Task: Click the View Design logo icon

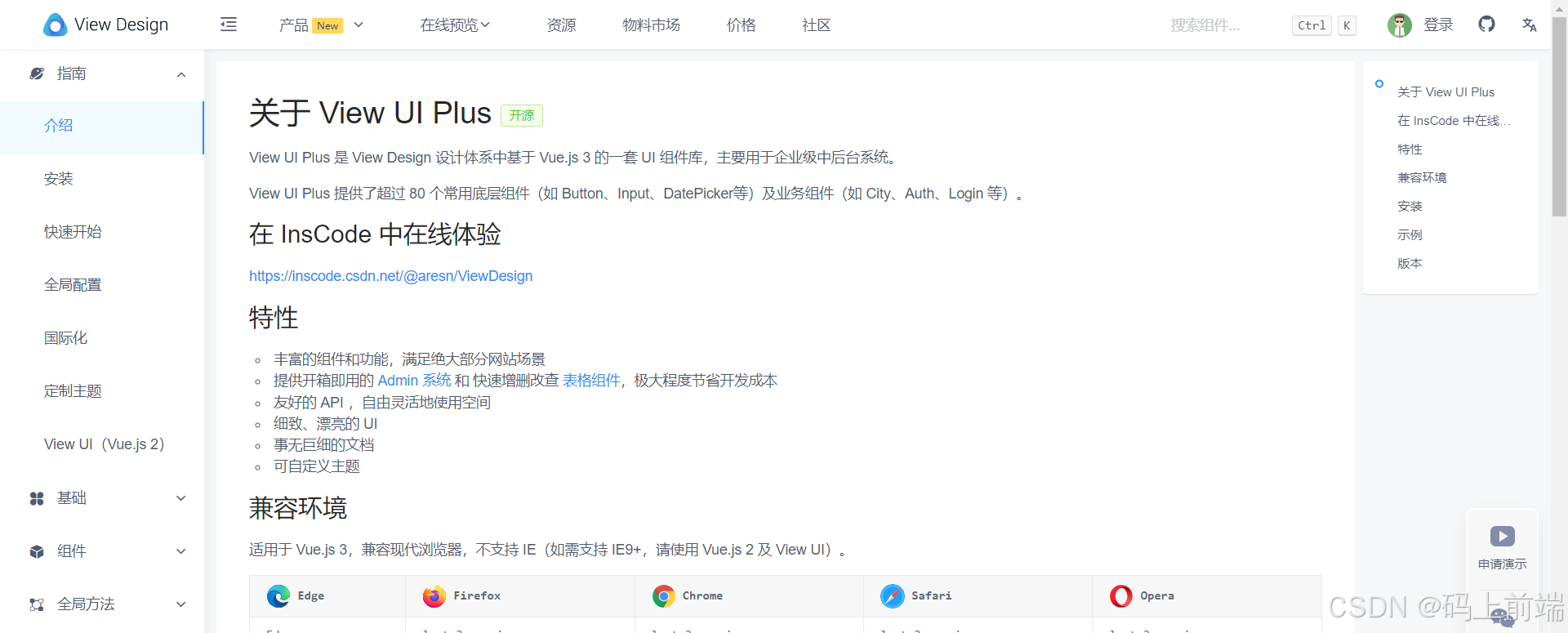Action: (x=55, y=25)
